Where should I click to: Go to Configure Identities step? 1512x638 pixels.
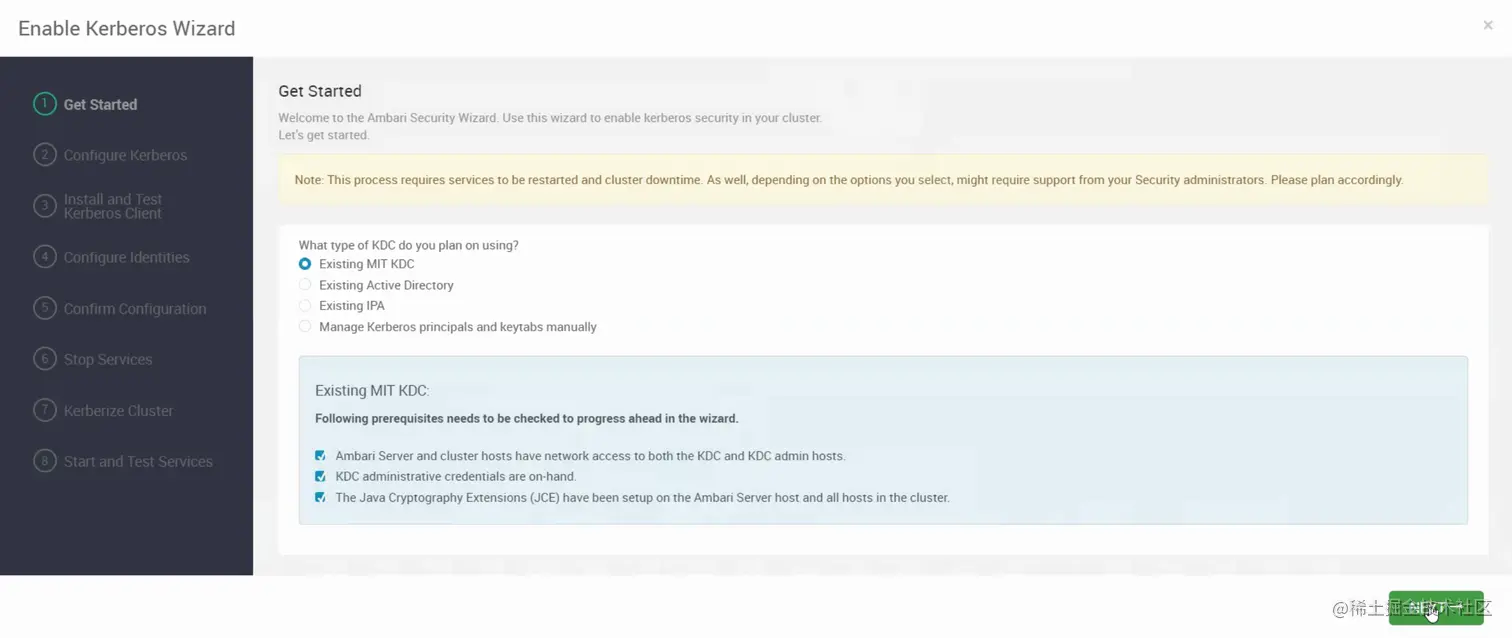coord(126,257)
